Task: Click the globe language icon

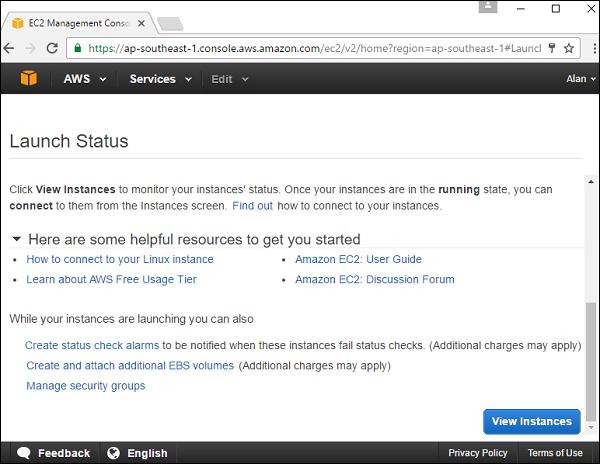Action: (x=113, y=453)
